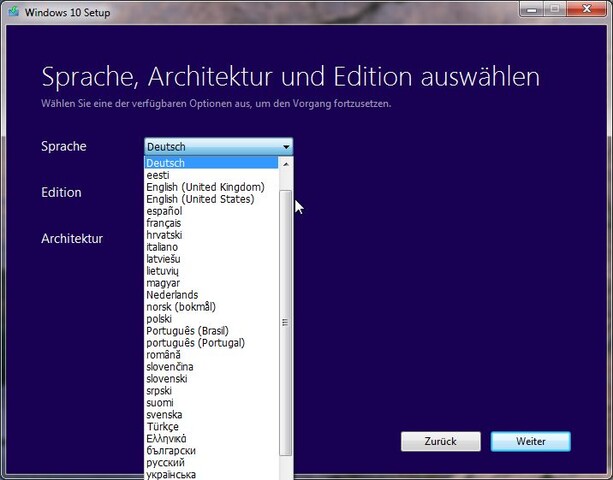Choose slovenčina in the language list

(212, 367)
